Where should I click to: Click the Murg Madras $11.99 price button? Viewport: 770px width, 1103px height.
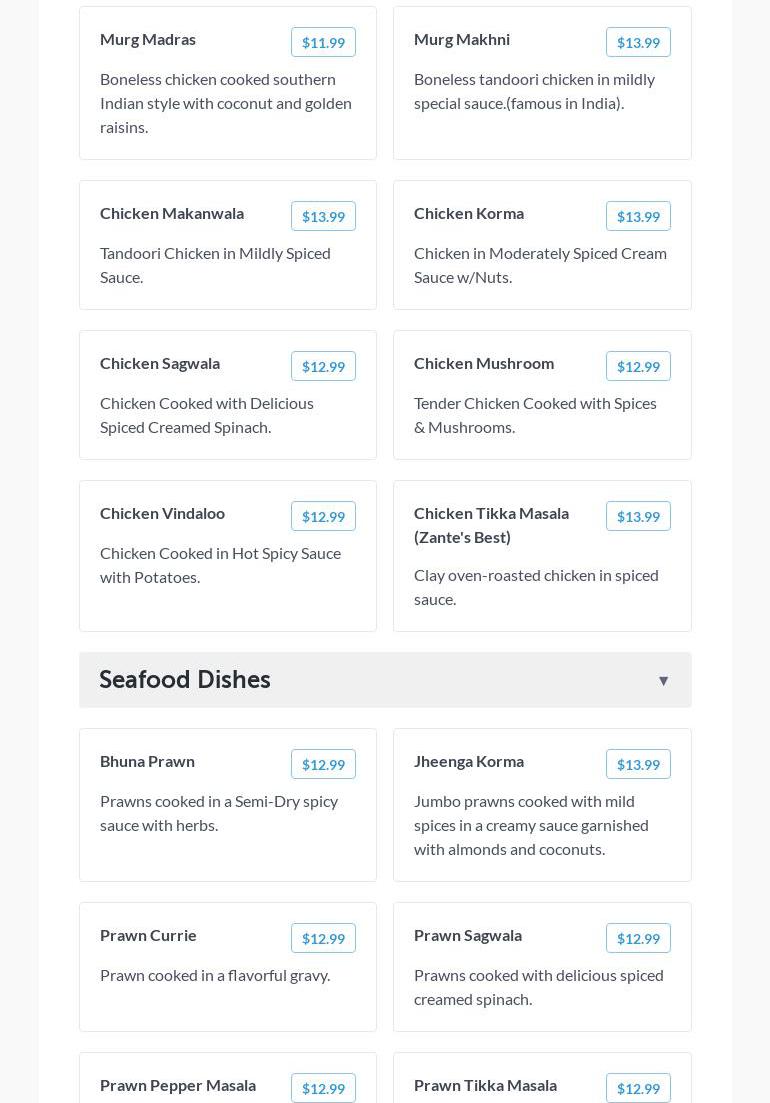[x=323, y=42]
